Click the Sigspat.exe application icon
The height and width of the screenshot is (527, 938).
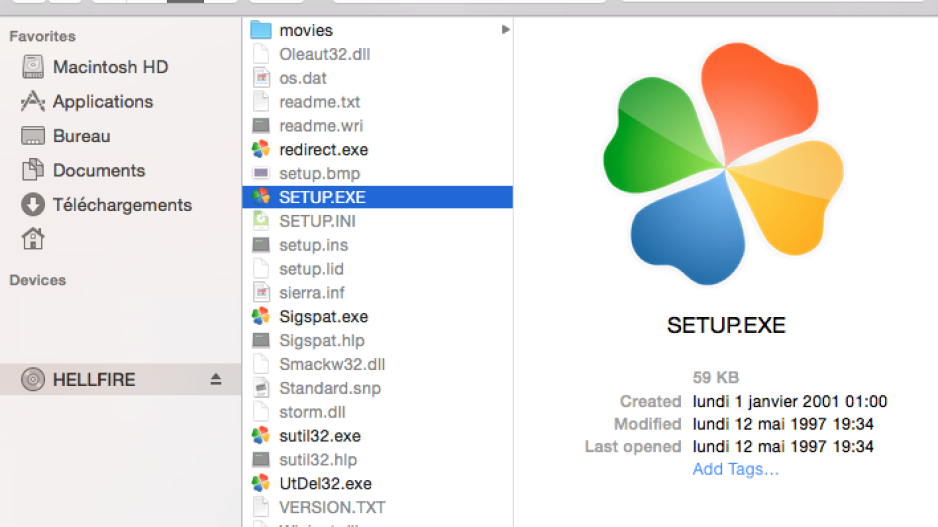click(x=261, y=316)
